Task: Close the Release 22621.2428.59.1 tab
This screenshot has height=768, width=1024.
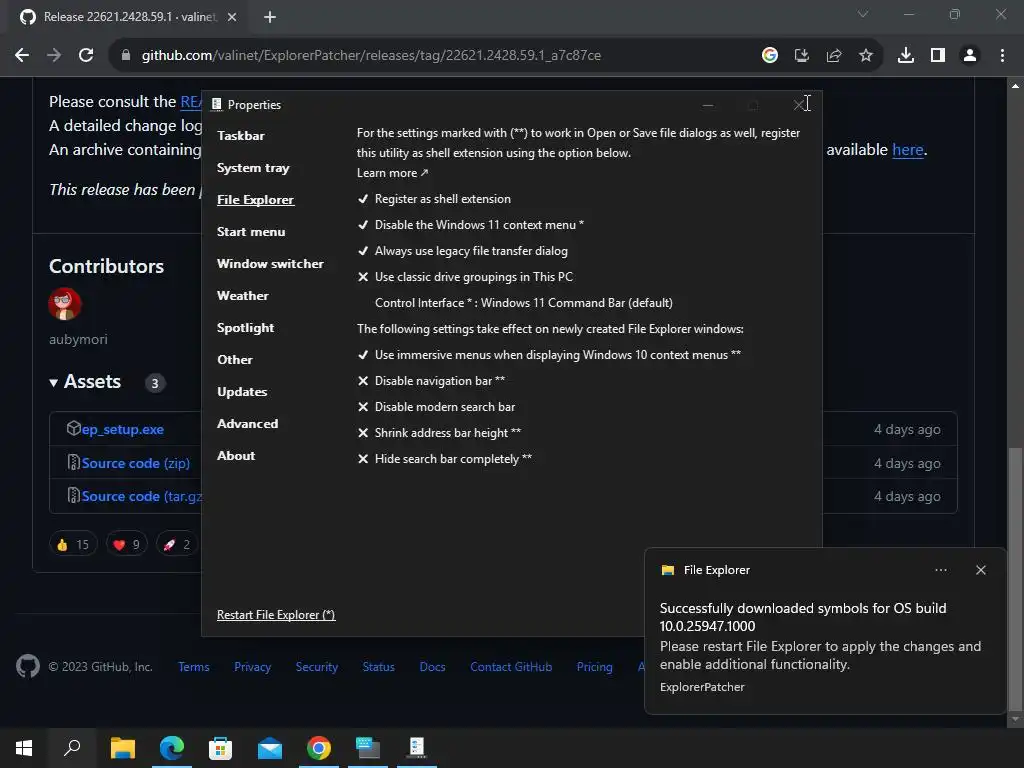Action: click(x=232, y=17)
